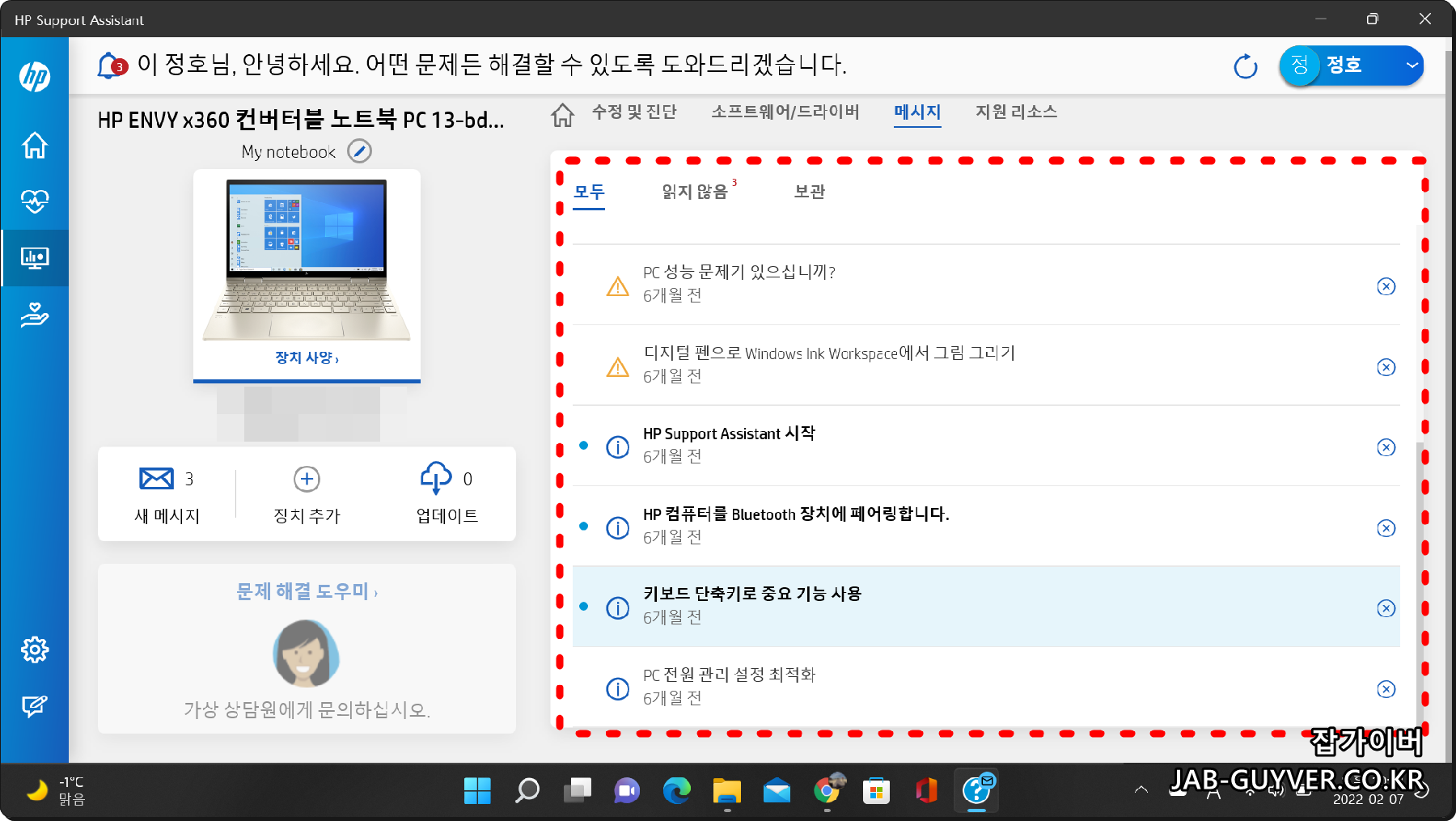Click the virtual agent avatar image
The width and height of the screenshot is (1456, 821).
tap(306, 654)
